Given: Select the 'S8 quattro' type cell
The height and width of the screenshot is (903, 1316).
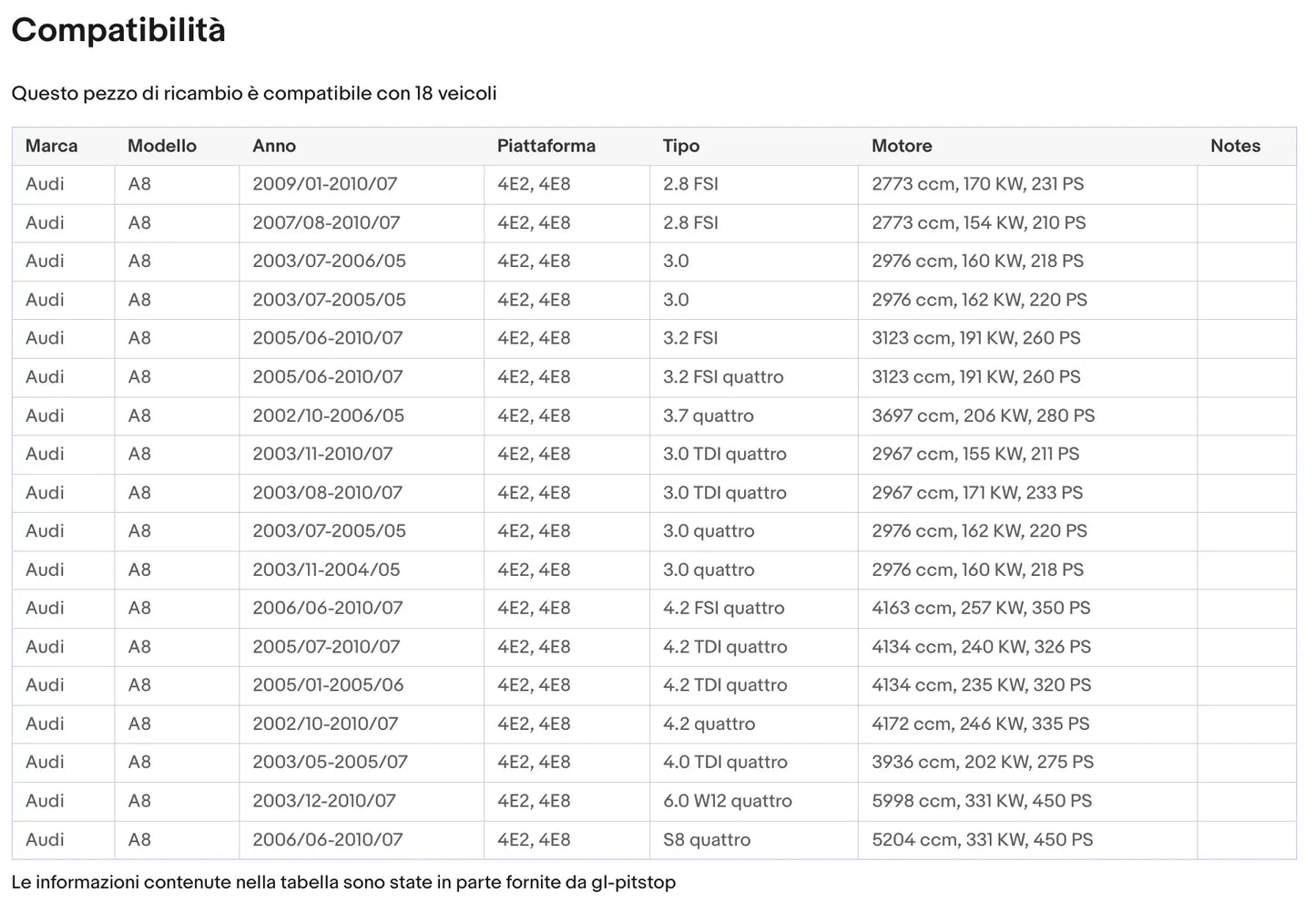Looking at the screenshot, I should tap(707, 839).
